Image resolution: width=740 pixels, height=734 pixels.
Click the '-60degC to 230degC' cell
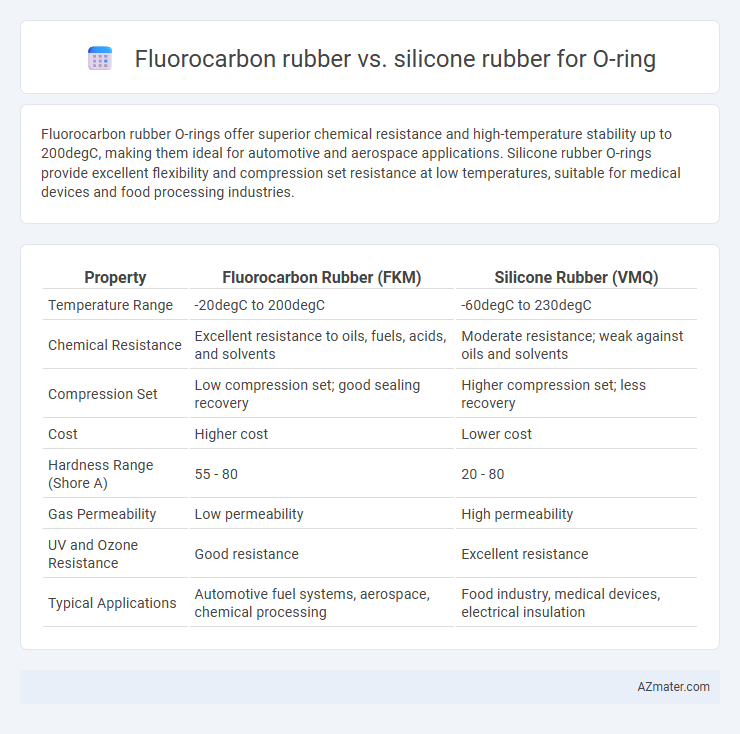(526, 305)
